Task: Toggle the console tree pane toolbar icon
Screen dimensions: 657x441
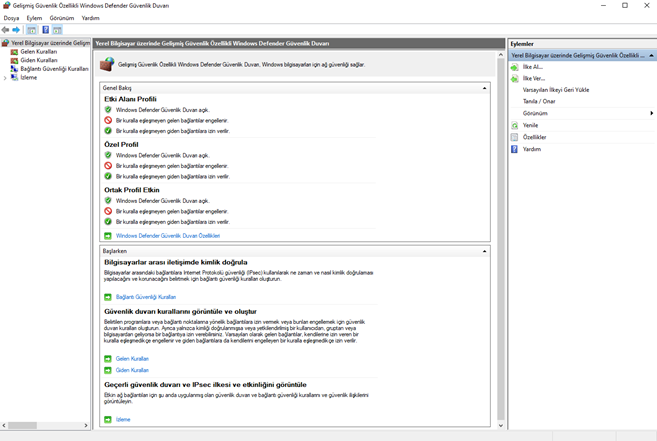Action: tap(31, 30)
